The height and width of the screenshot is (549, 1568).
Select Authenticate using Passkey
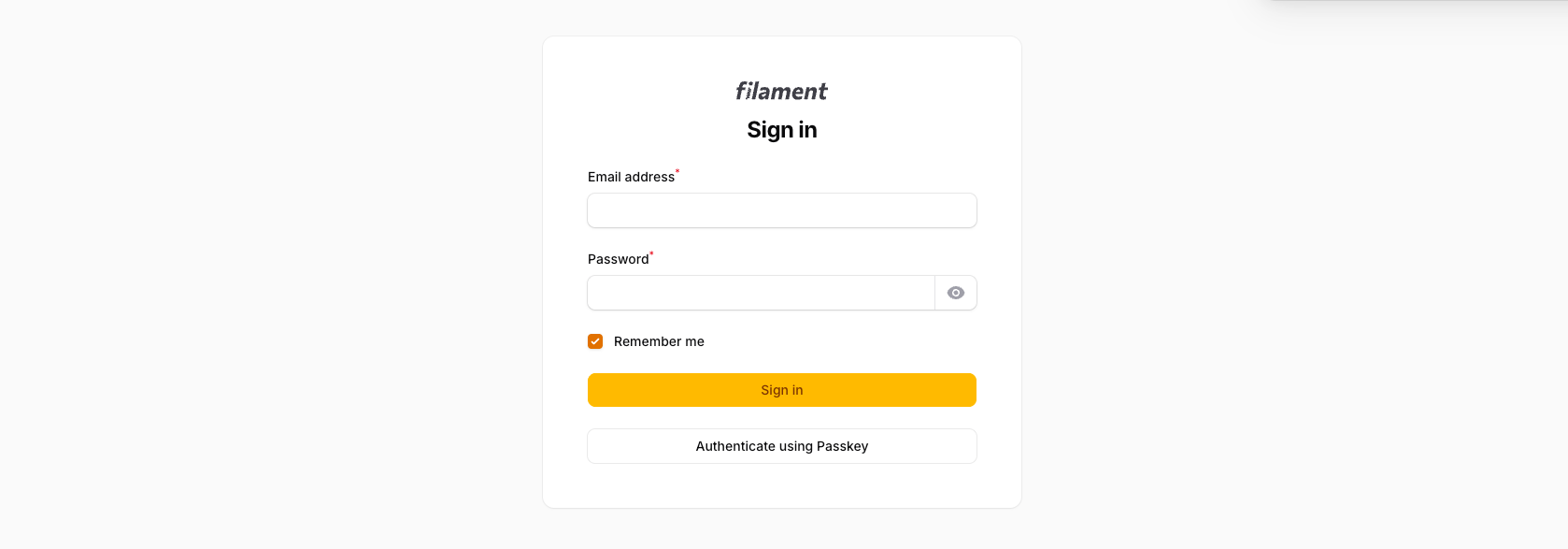click(x=781, y=446)
